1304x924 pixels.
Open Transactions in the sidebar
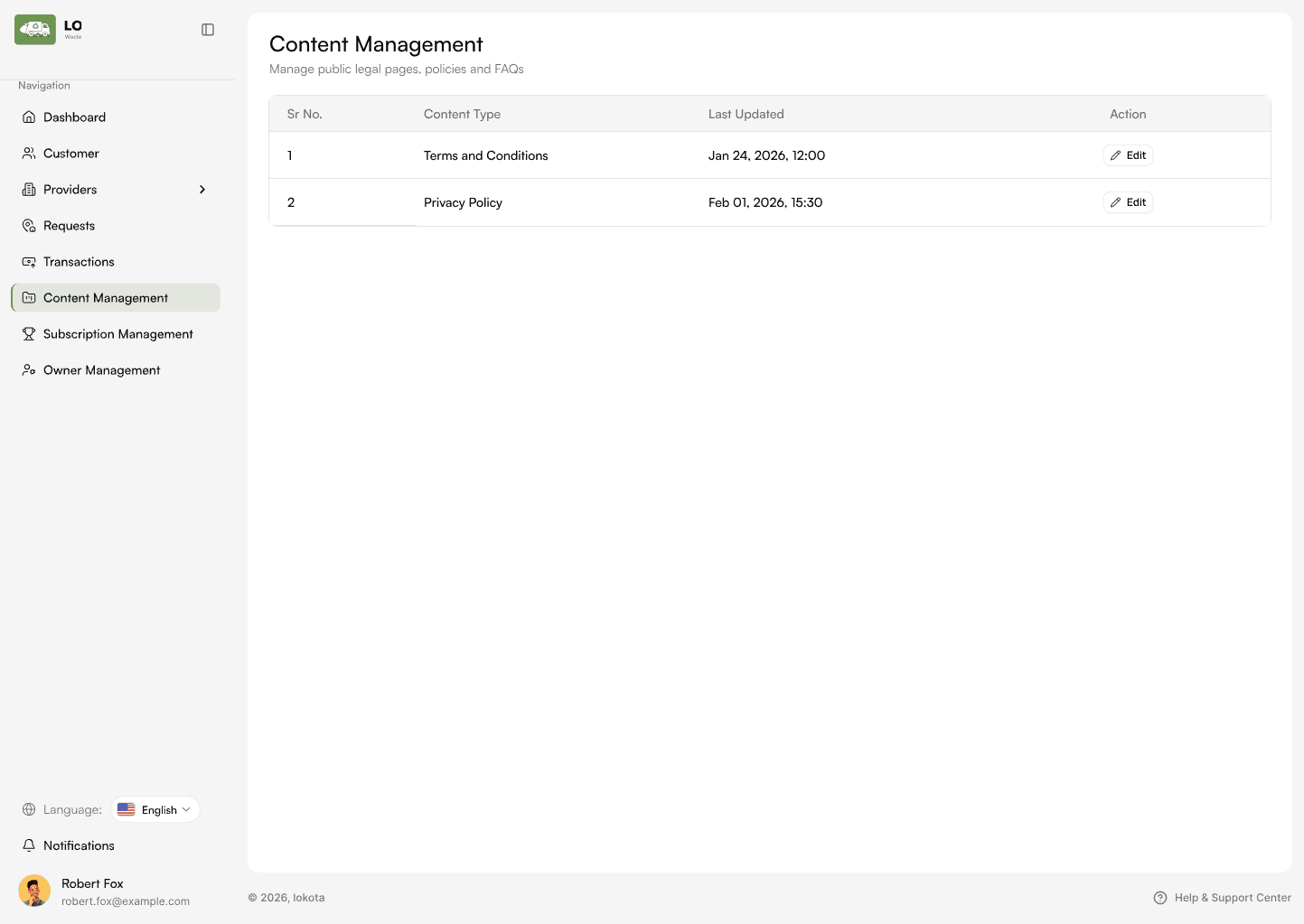[116, 262]
